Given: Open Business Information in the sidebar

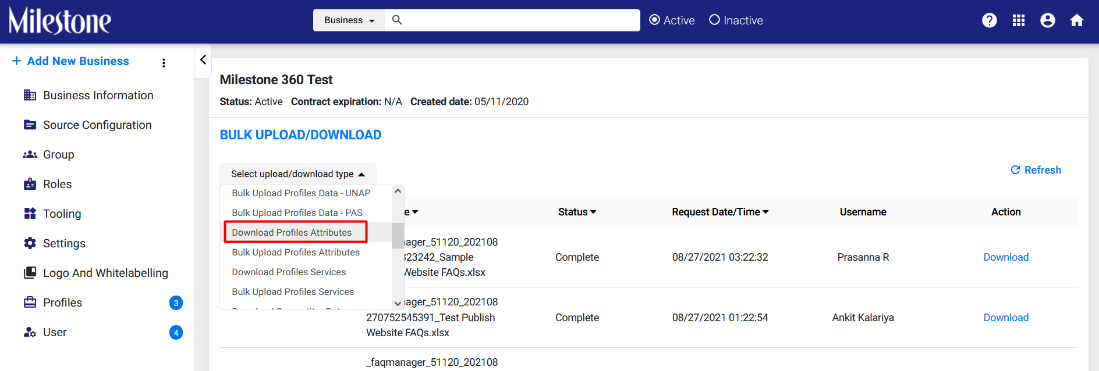Looking at the screenshot, I should (x=98, y=95).
